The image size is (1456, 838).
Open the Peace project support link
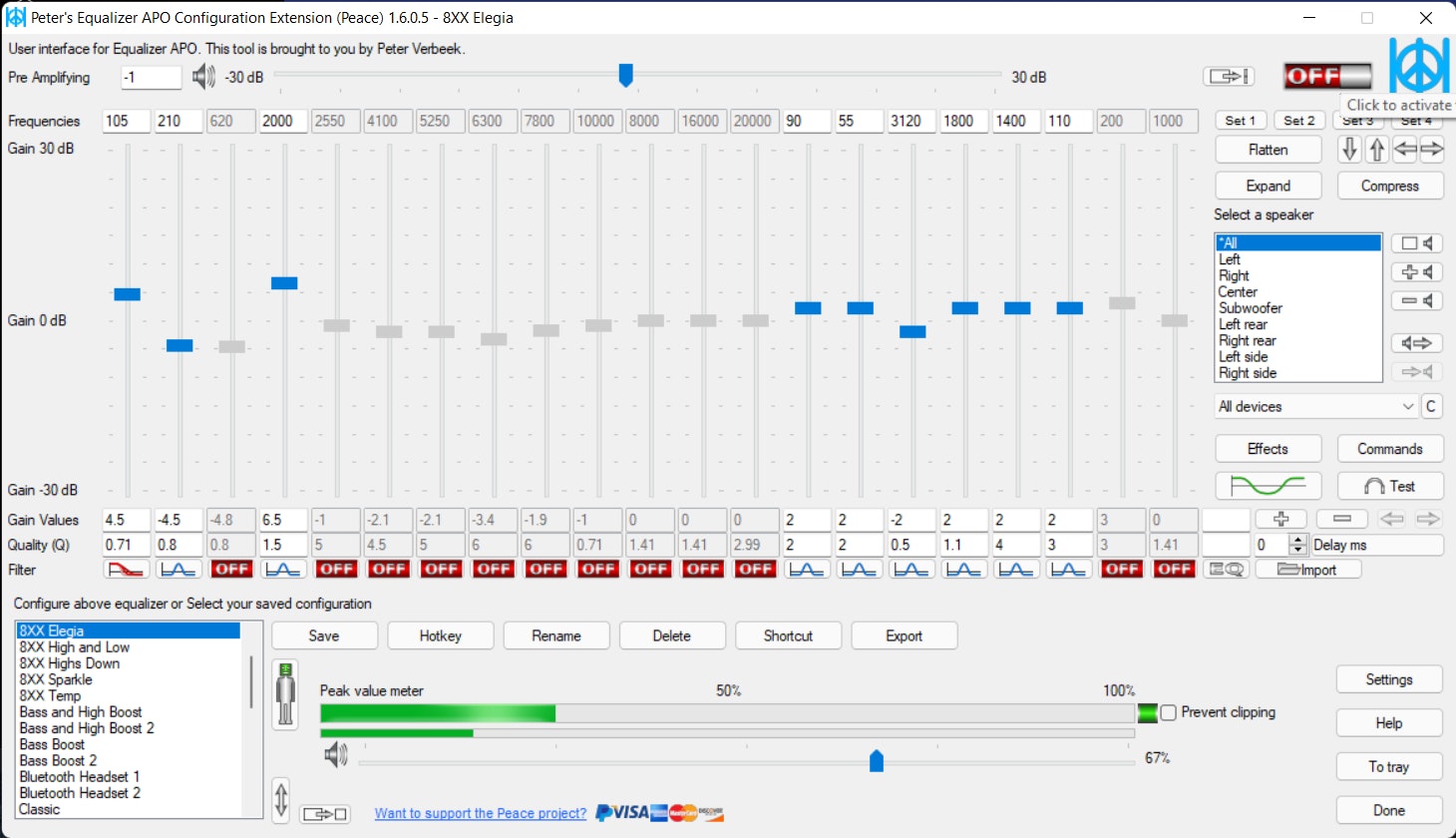point(481,813)
